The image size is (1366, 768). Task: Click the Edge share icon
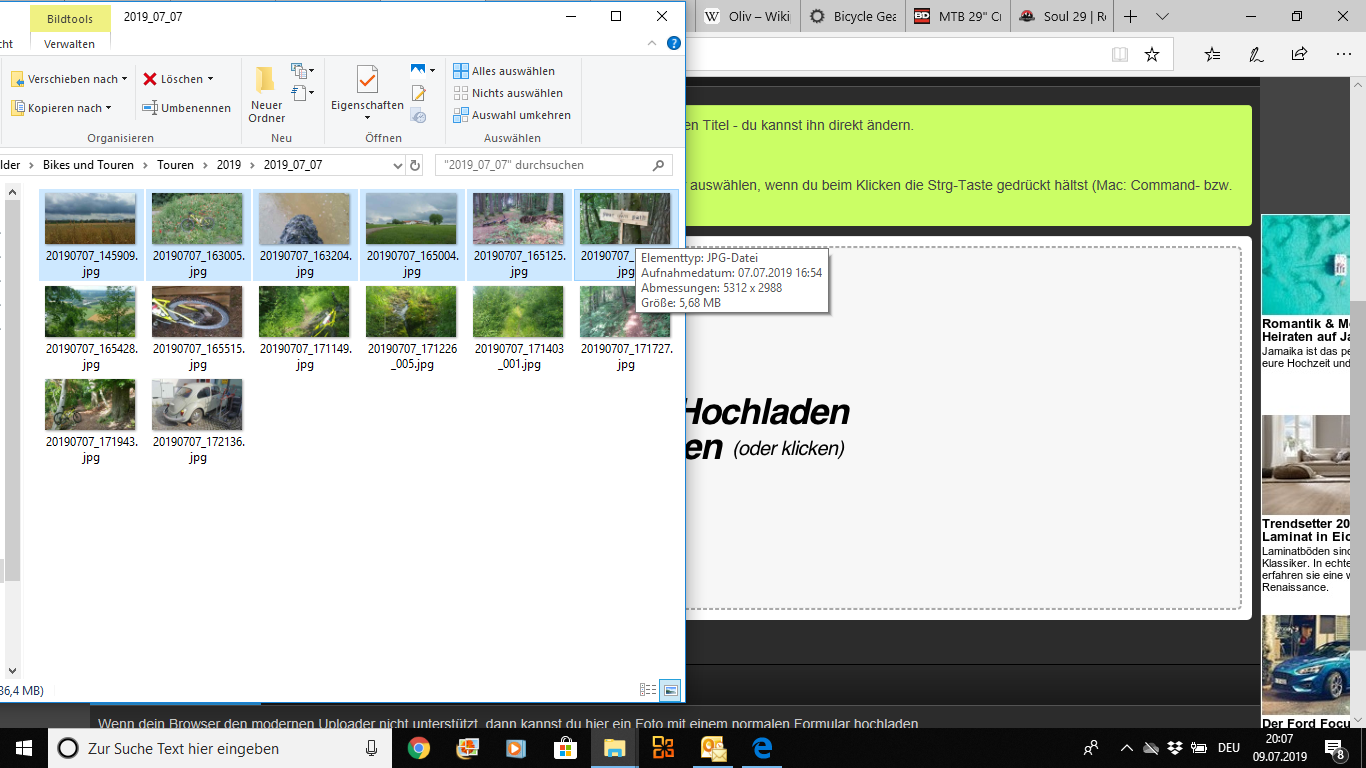tap(1299, 54)
